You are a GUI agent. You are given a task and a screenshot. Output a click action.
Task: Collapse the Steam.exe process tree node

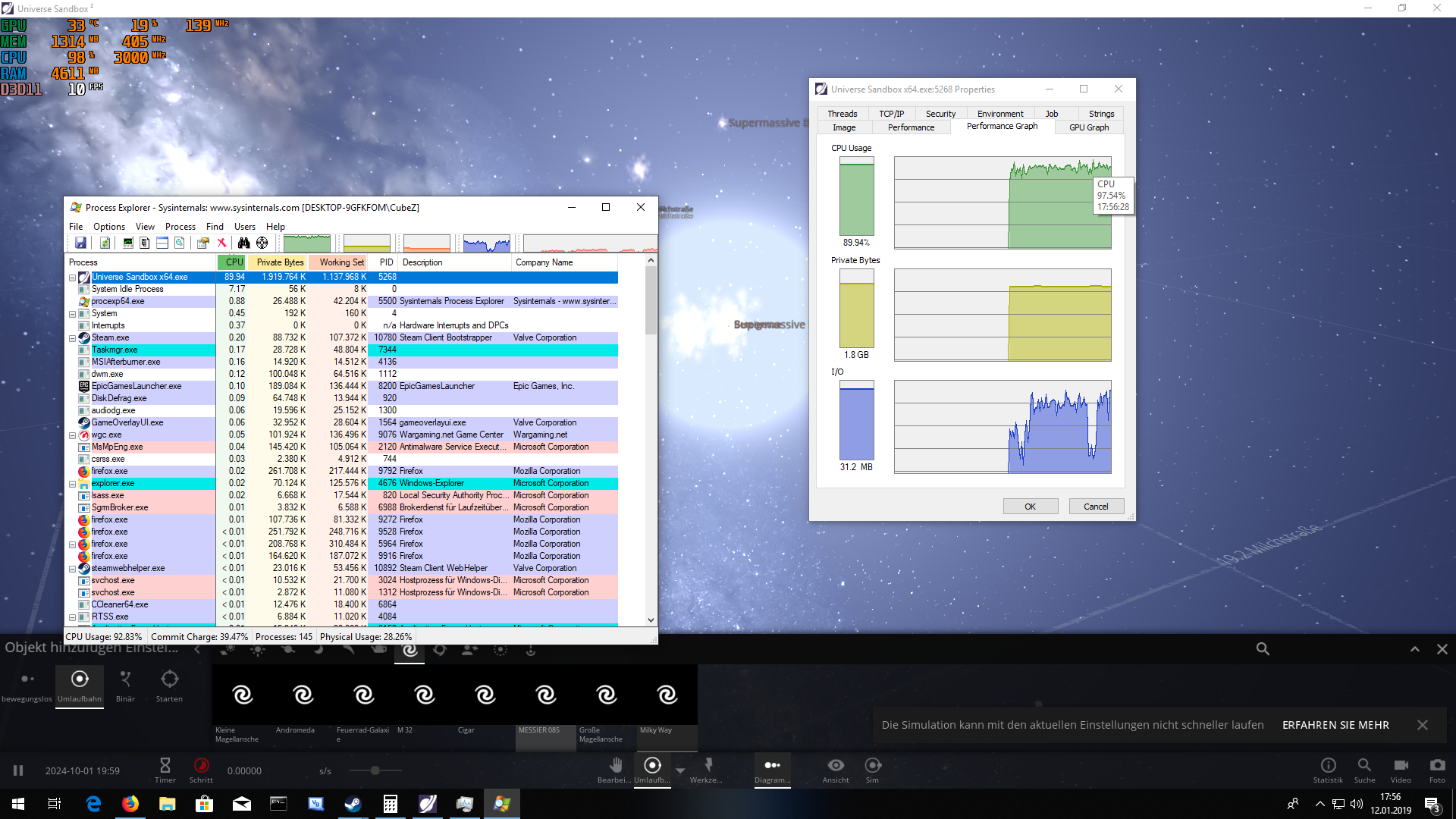[x=73, y=338]
